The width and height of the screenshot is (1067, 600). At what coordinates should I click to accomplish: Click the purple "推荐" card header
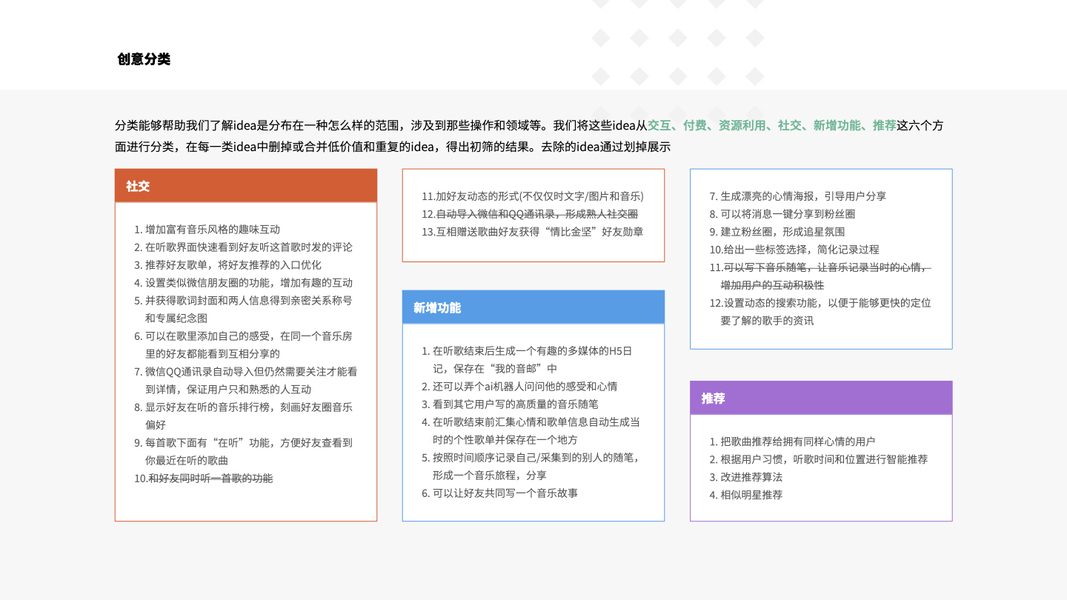pyautogui.click(x=821, y=398)
